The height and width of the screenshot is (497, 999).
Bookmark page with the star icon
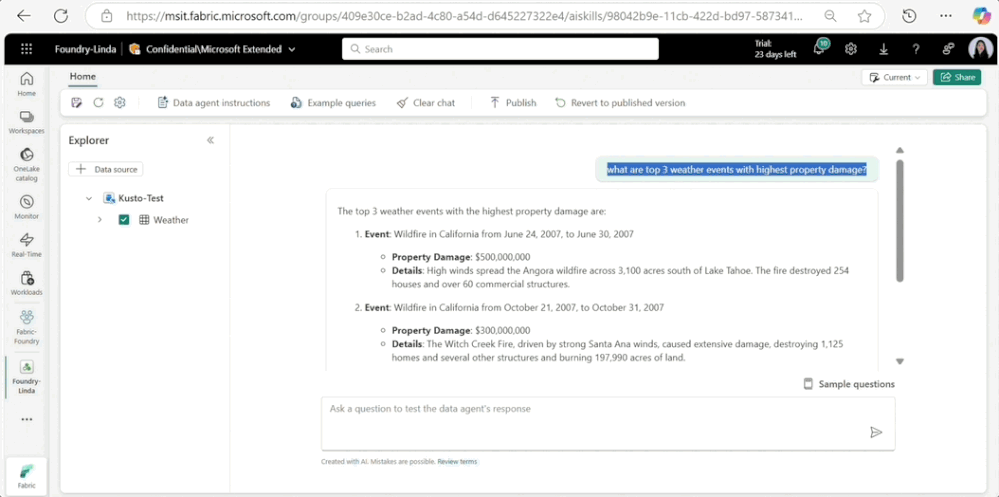pos(864,16)
